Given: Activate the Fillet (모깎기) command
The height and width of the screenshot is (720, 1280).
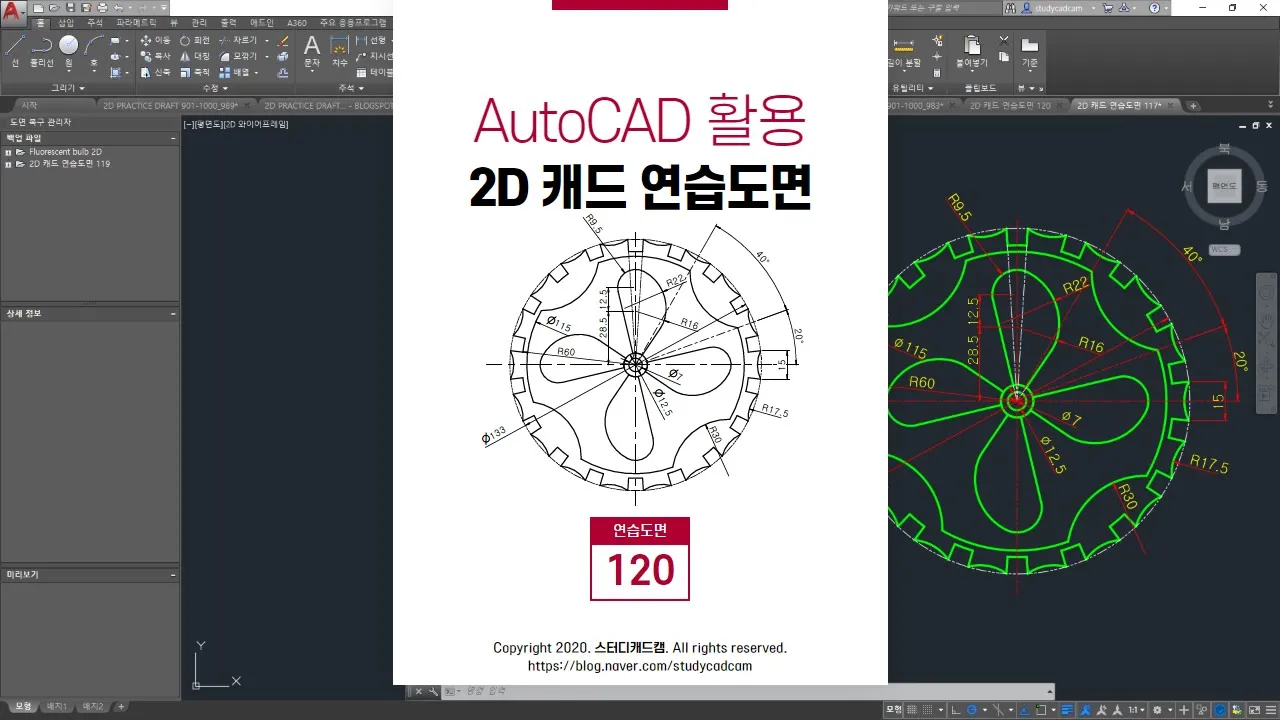Looking at the screenshot, I should point(238,56).
